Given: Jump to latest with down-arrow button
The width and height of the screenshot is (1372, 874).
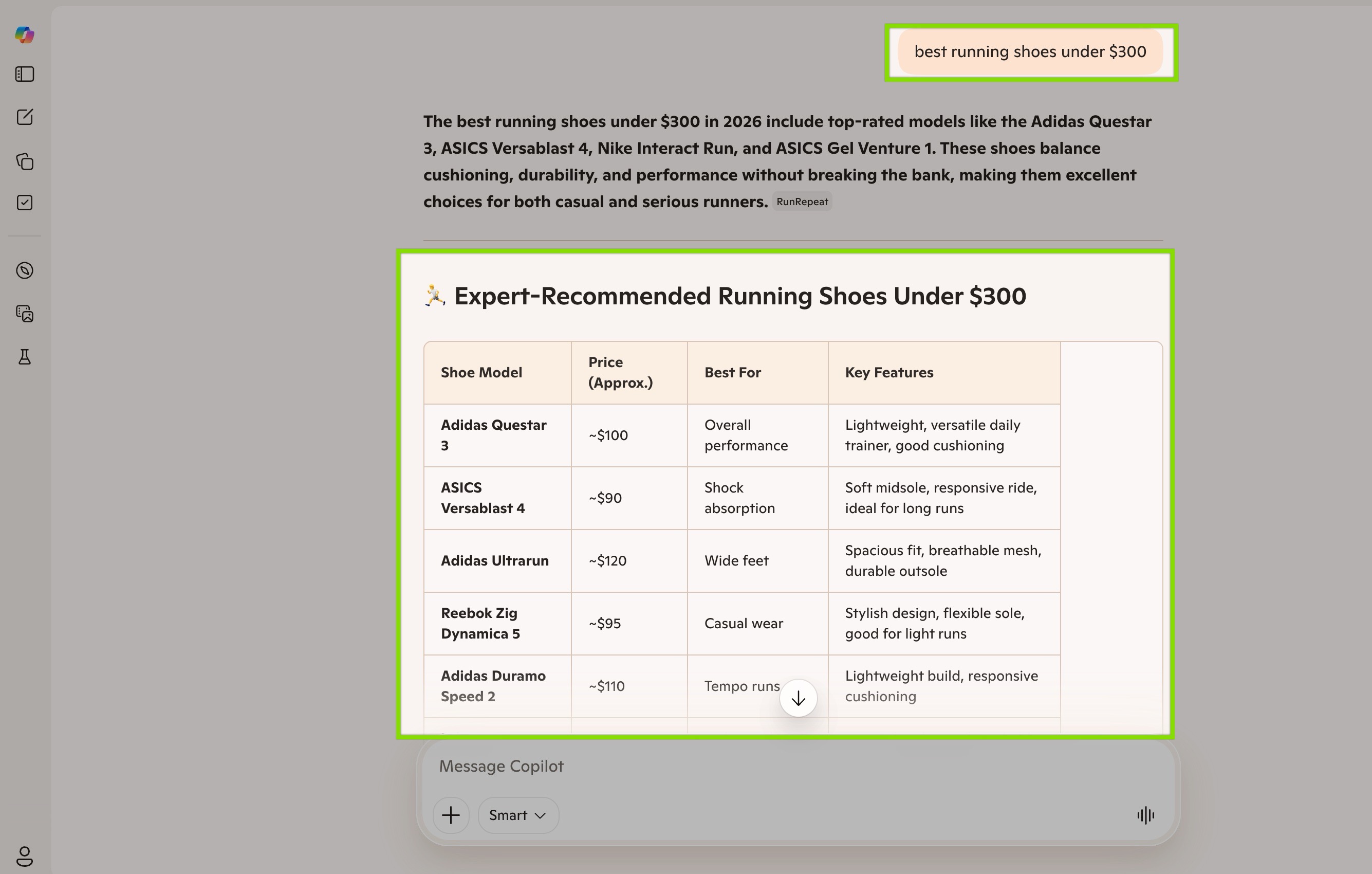Looking at the screenshot, I should click(798, 698).
